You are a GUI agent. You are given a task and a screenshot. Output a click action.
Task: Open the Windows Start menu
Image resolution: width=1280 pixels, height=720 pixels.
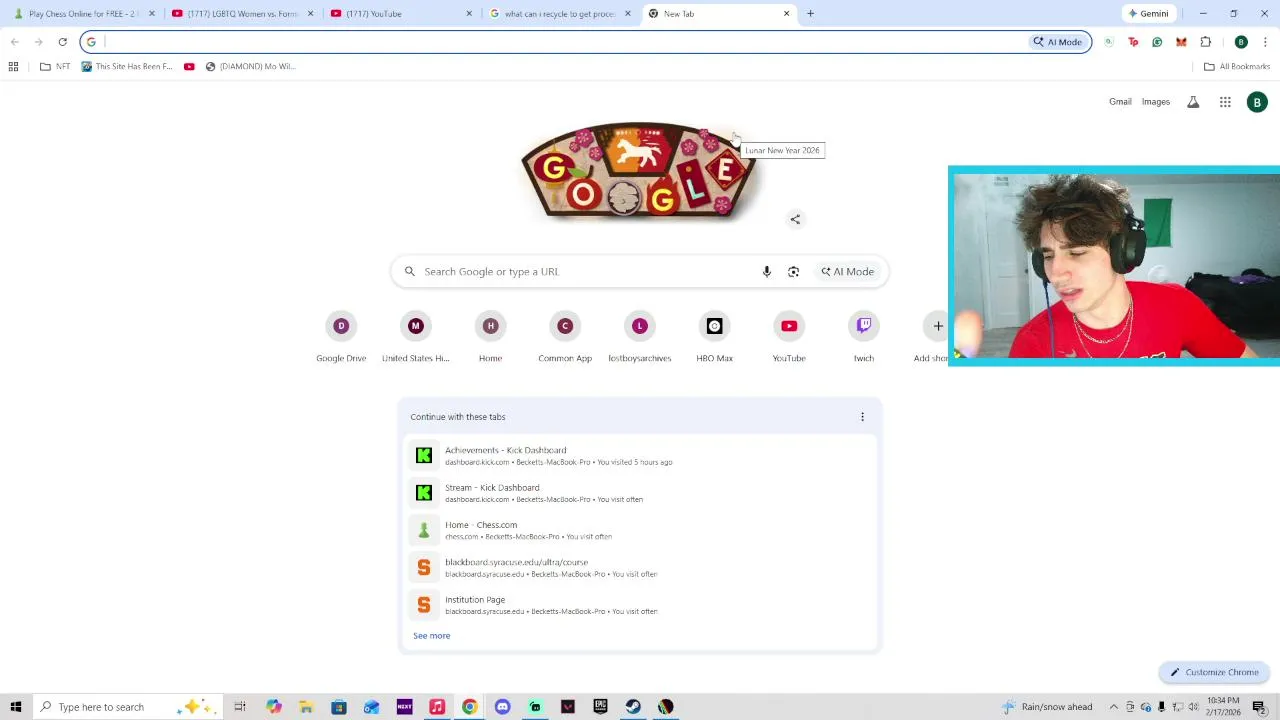click(x=16, y=707)
